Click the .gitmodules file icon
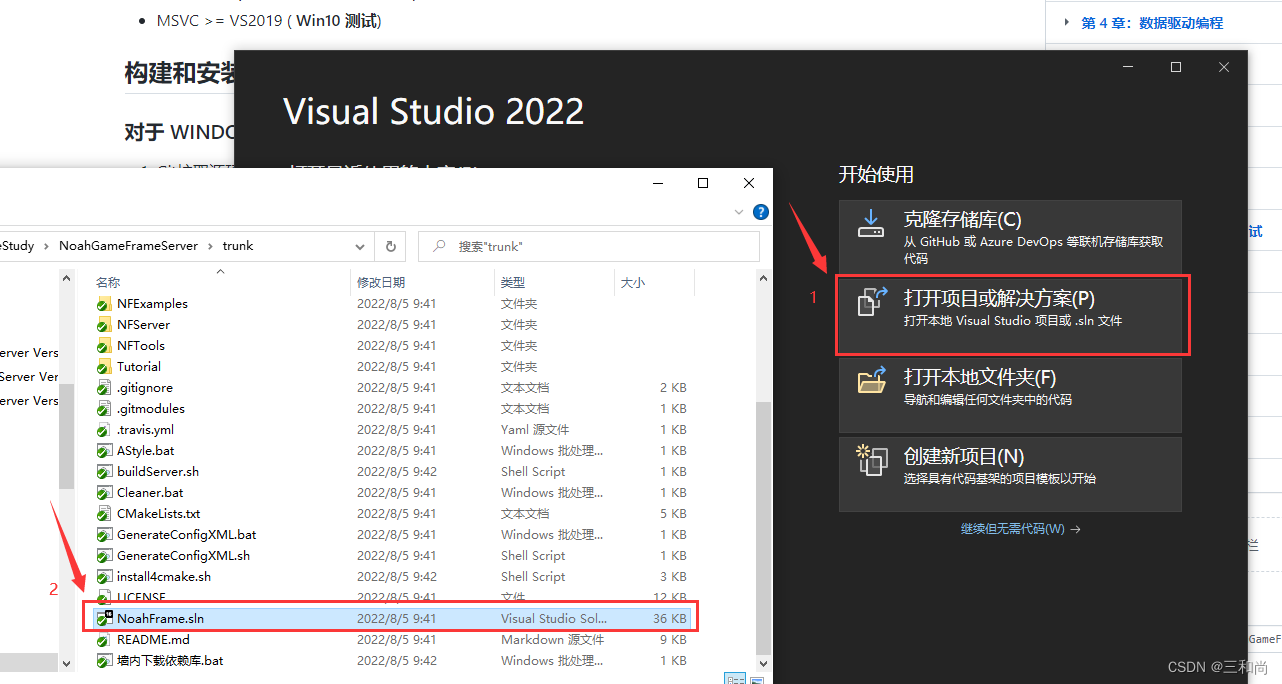 pos(103,409)
